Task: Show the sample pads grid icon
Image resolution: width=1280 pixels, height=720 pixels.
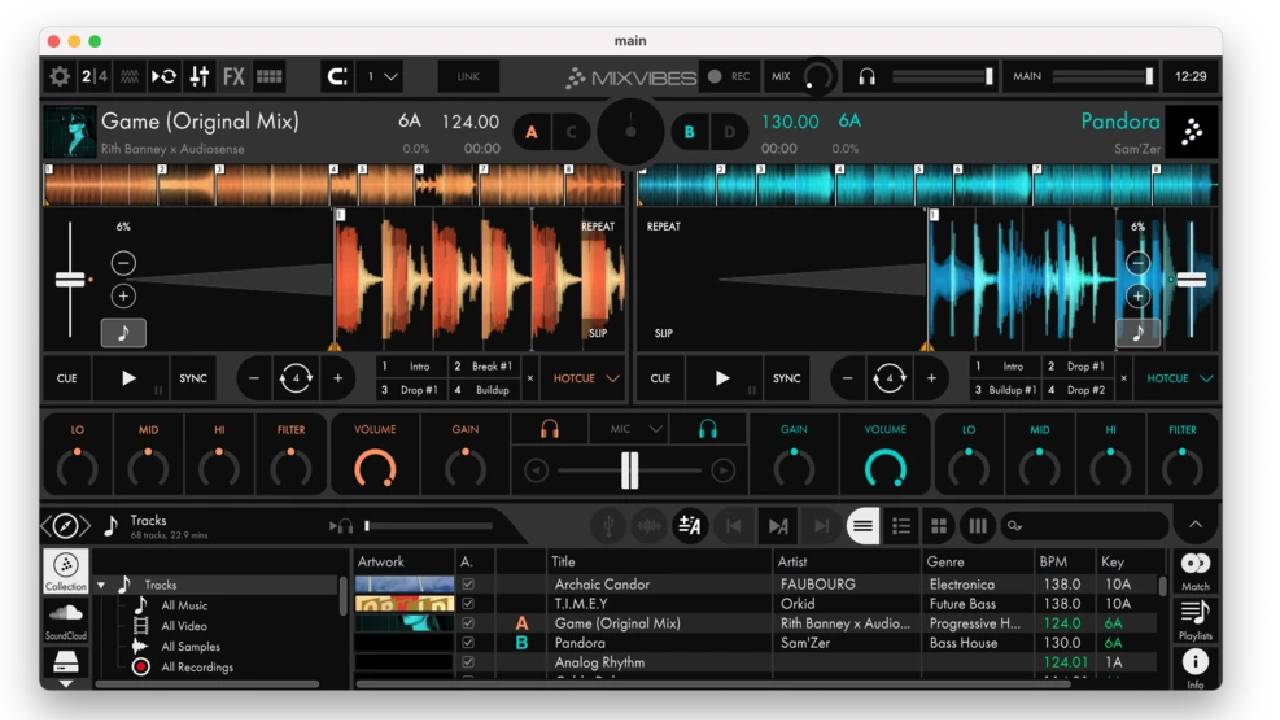Action: [x=269, y=76]
